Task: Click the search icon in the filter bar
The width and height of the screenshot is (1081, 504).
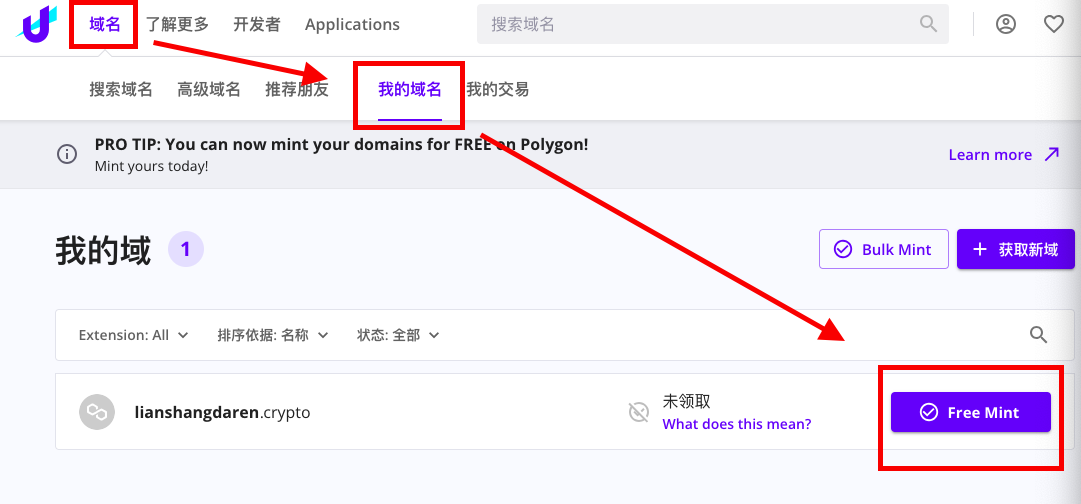Action: click(x=1038, y=335)
